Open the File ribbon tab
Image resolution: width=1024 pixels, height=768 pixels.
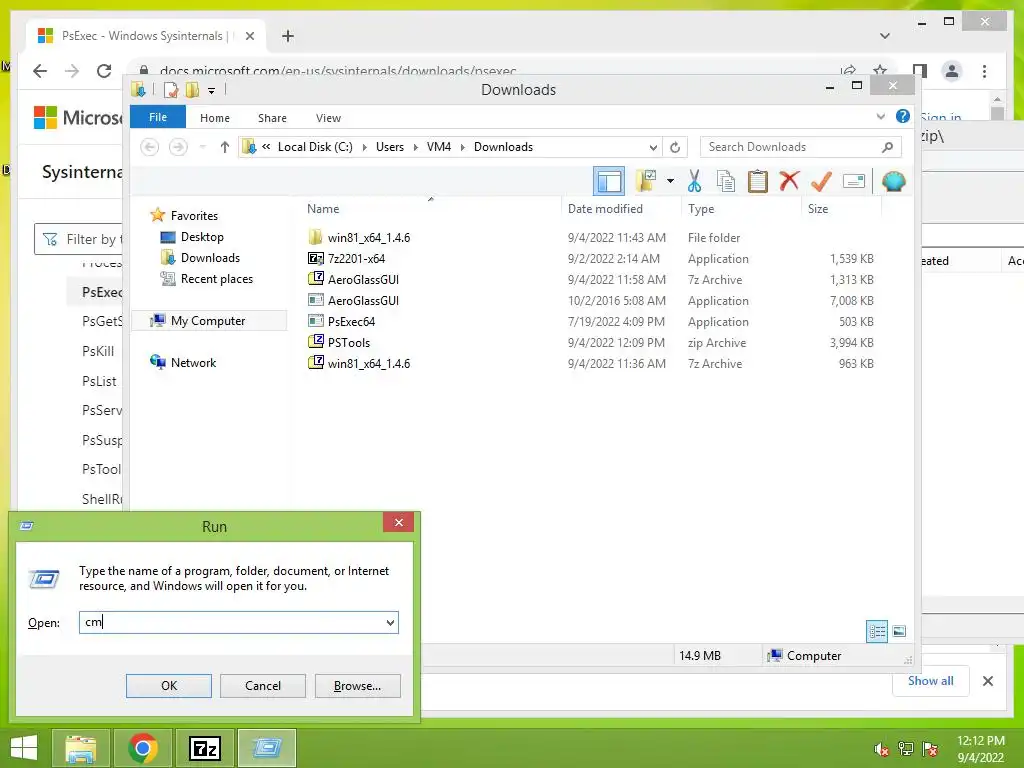click(158, 117)
